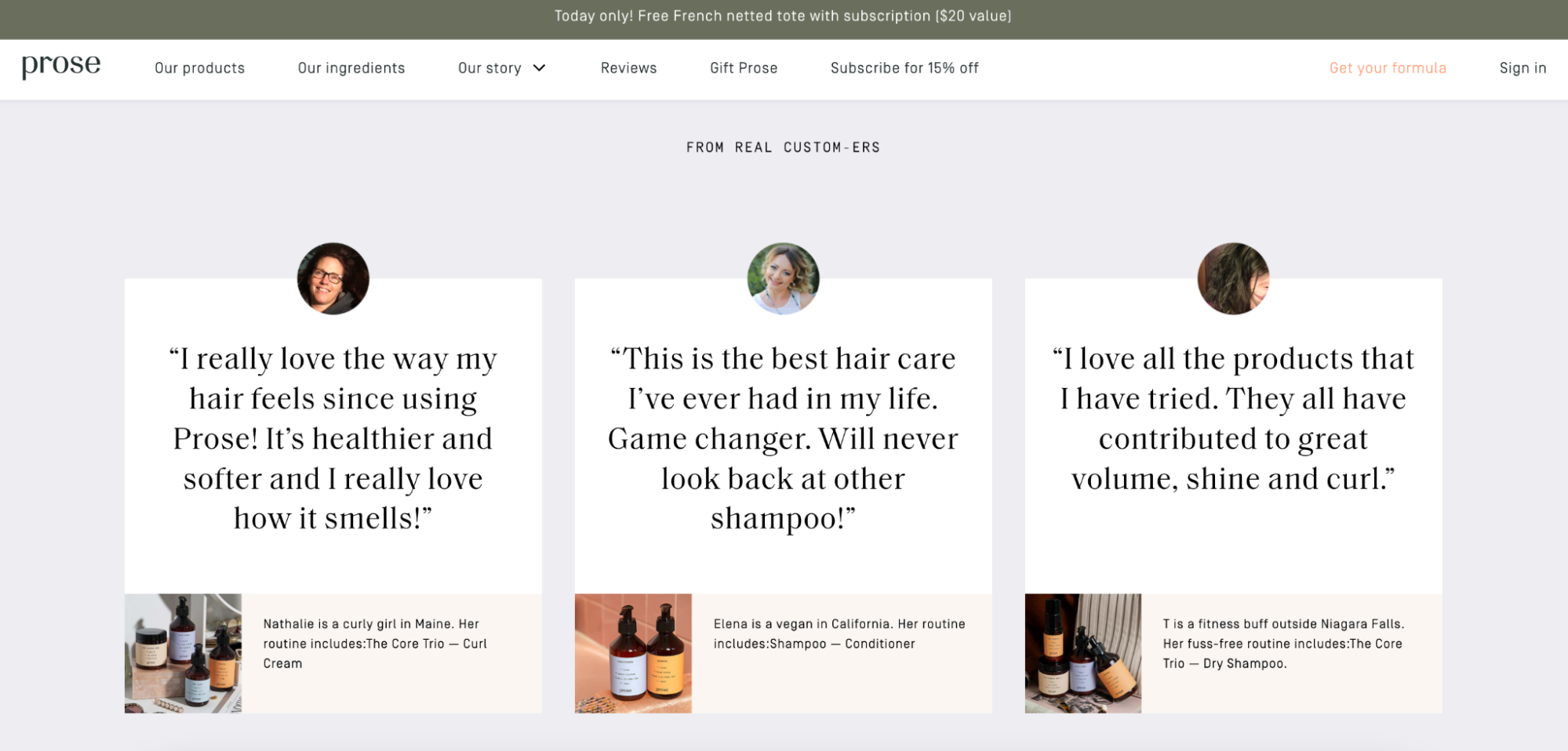This screenshot has width=1568, height=751.
Task: Open T's Core Trio Dry Shampoo photo
Action: click(x=1083, y=653)
